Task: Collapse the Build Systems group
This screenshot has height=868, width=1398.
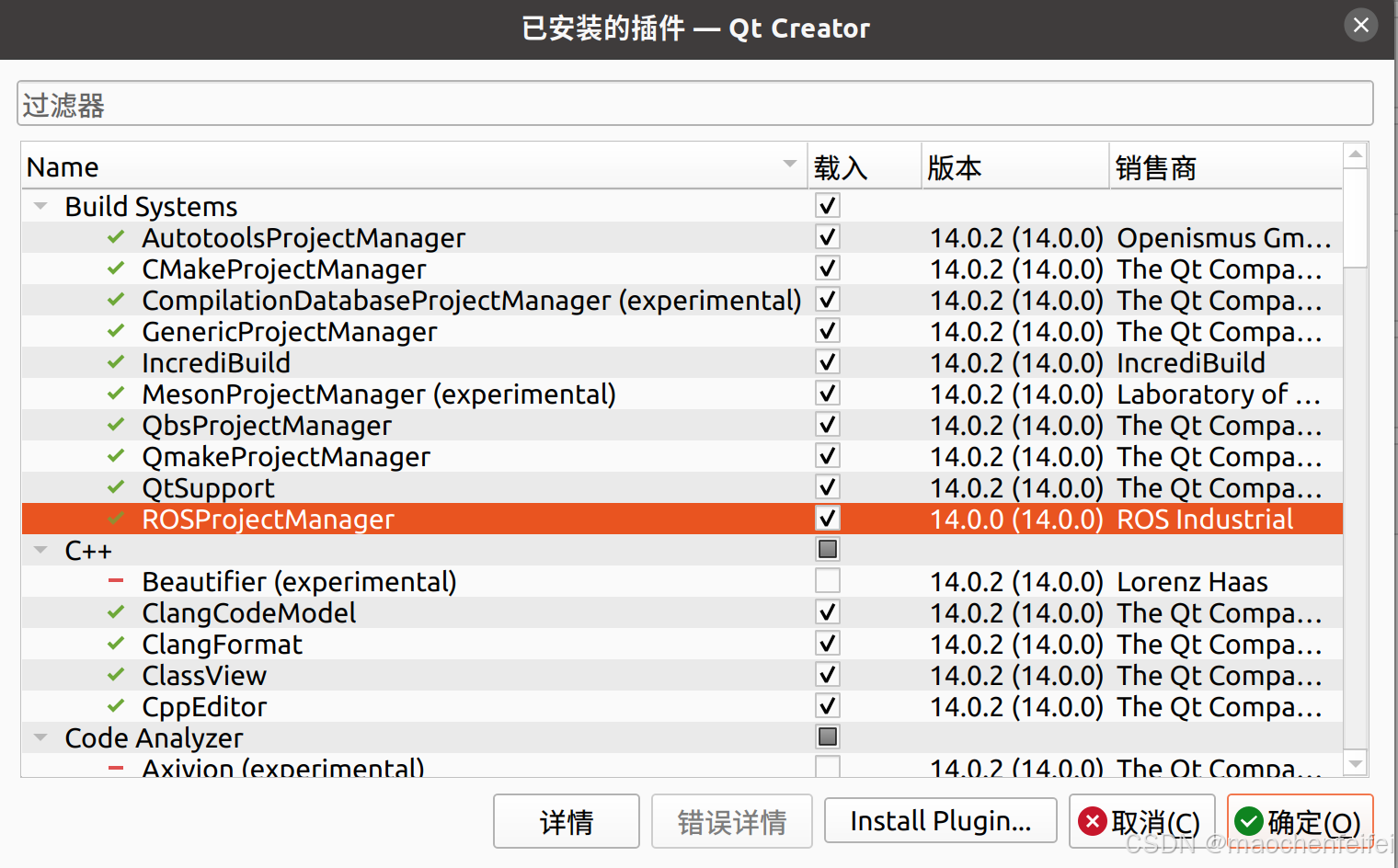Action: pos(40,206)
